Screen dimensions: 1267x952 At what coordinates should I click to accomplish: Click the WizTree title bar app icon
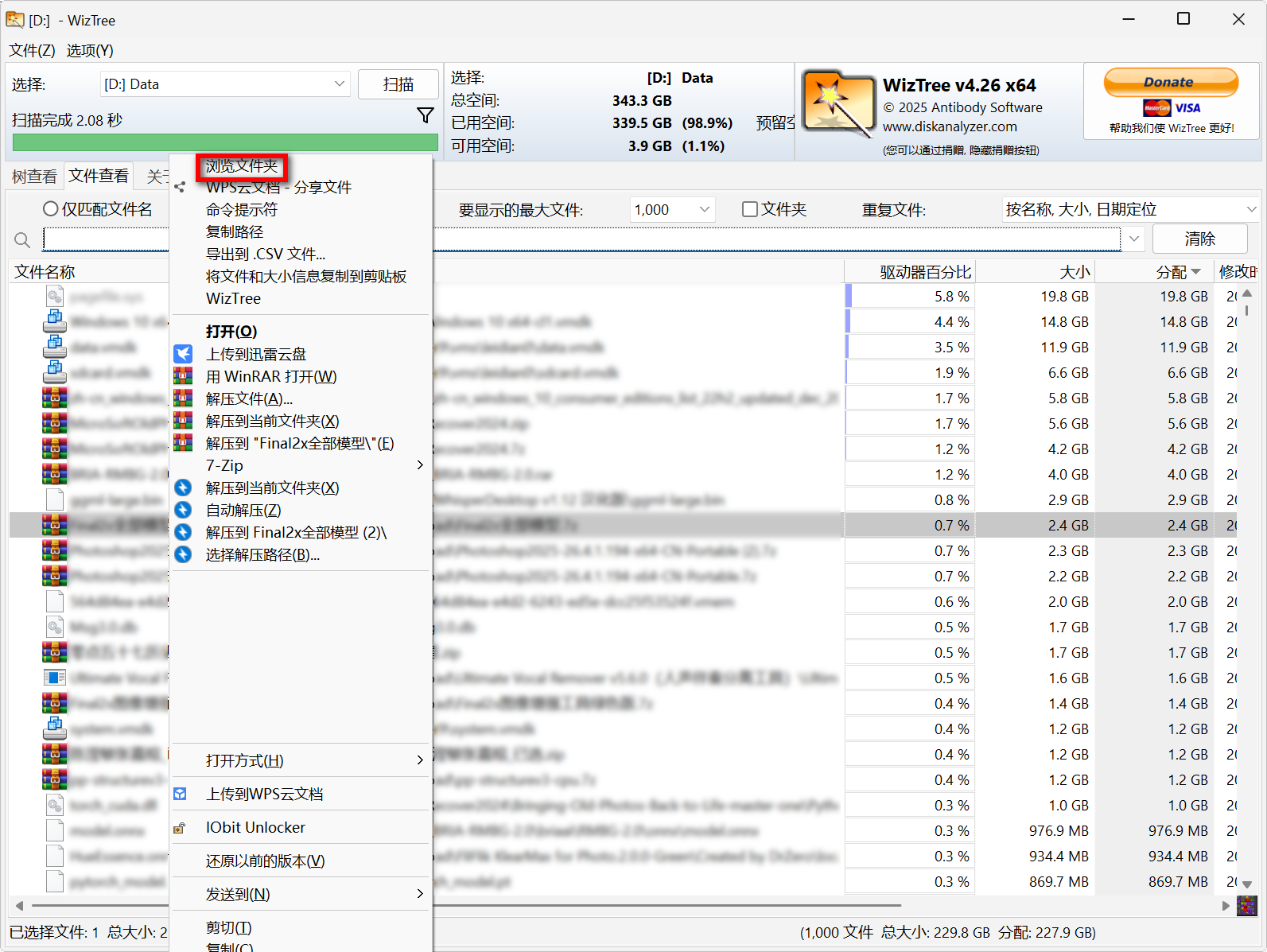(14, 19)
